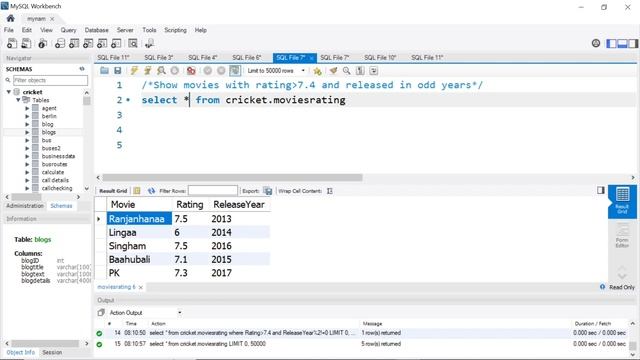Refresh schemas icon next to SCHEMAS
Screen dimensions: 640x360
82,69
